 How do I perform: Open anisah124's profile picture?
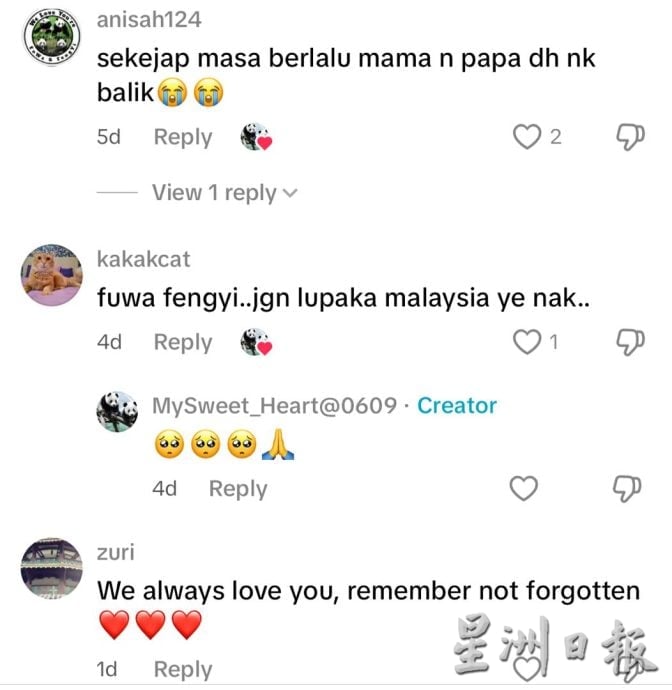click(52, 37)
